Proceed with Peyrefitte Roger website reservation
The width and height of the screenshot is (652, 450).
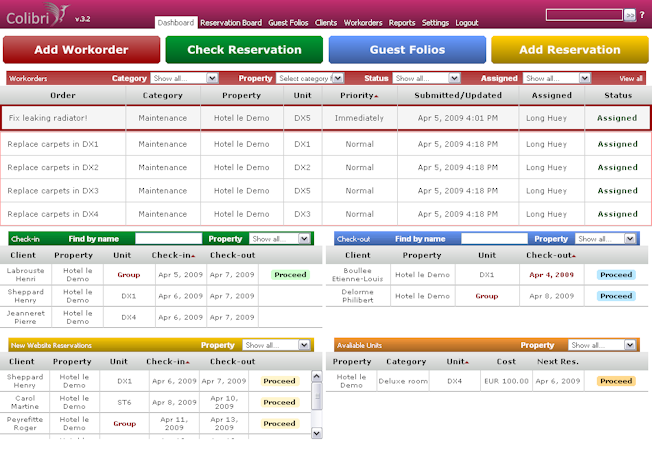pyautogui.click(x=279, y=423)
